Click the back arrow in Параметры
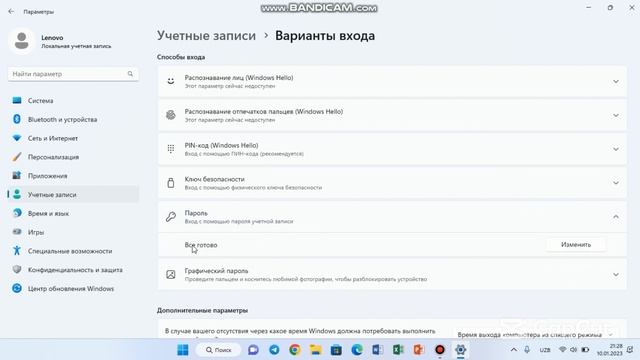The height and width of the screenshot is (360, 640). tap(11, 11)
